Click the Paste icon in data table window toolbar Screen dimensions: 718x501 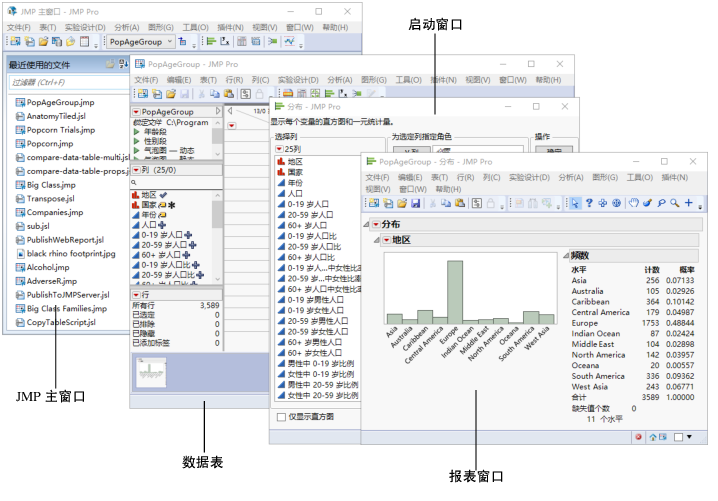click(229, 93)
